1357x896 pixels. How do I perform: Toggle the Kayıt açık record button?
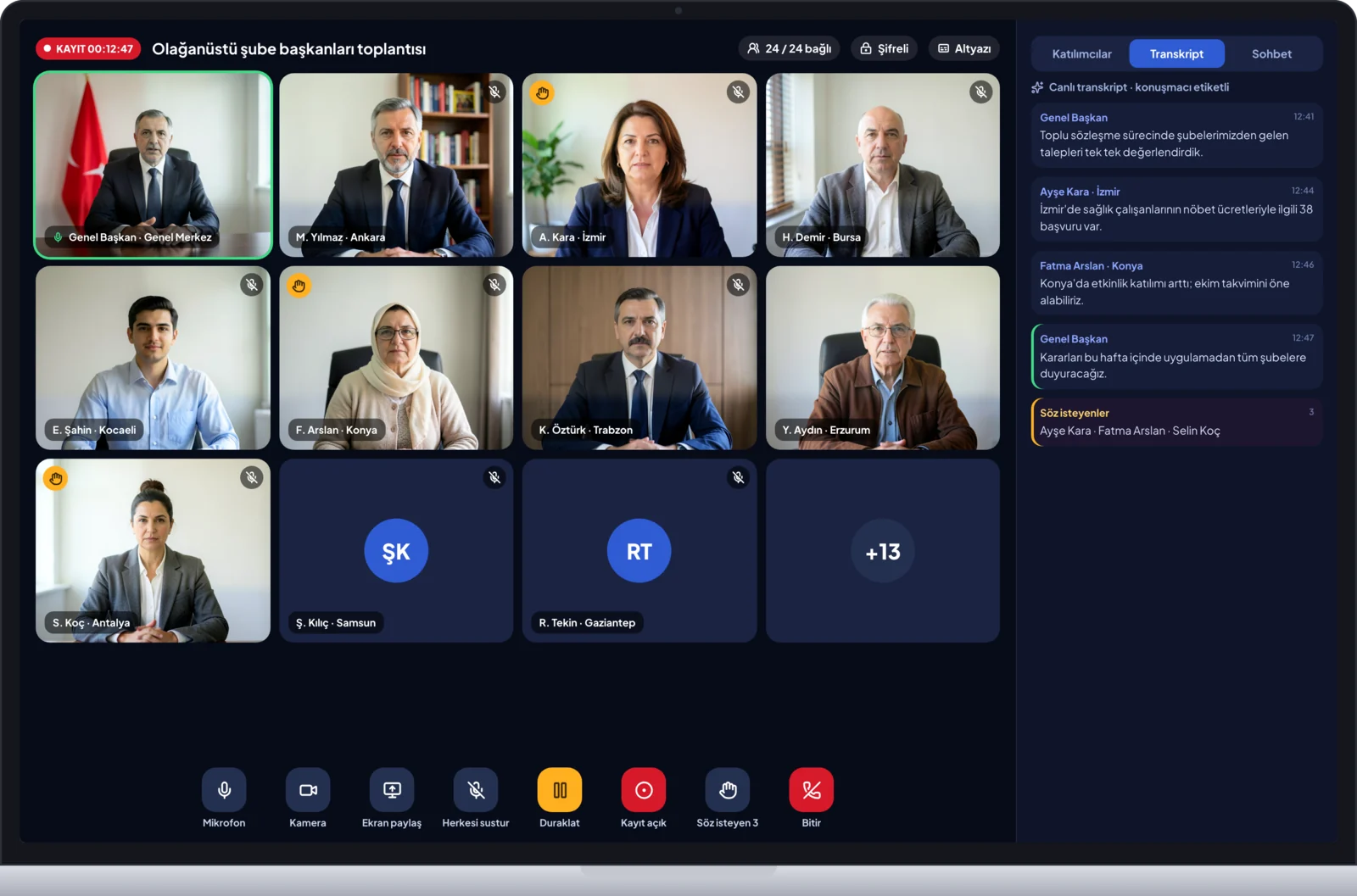[x=644, y=789]
